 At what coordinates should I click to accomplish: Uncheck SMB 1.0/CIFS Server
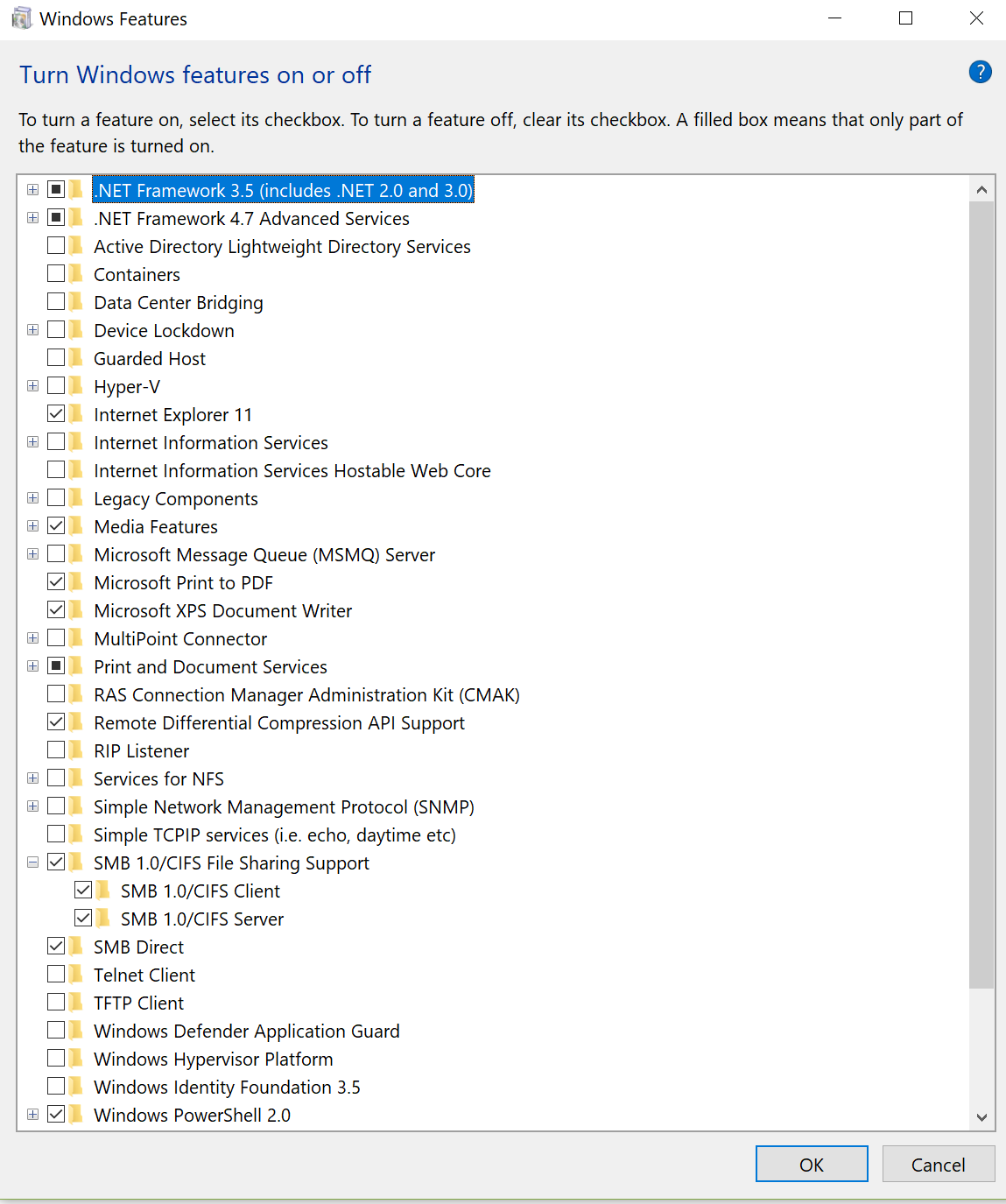coord(83,918)
